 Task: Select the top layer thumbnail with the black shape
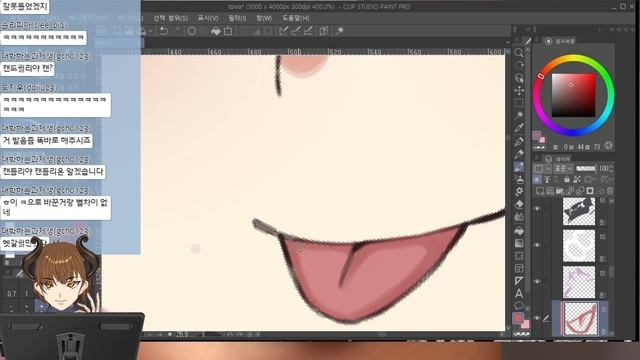pyautogui.click(x=578, y=211)
